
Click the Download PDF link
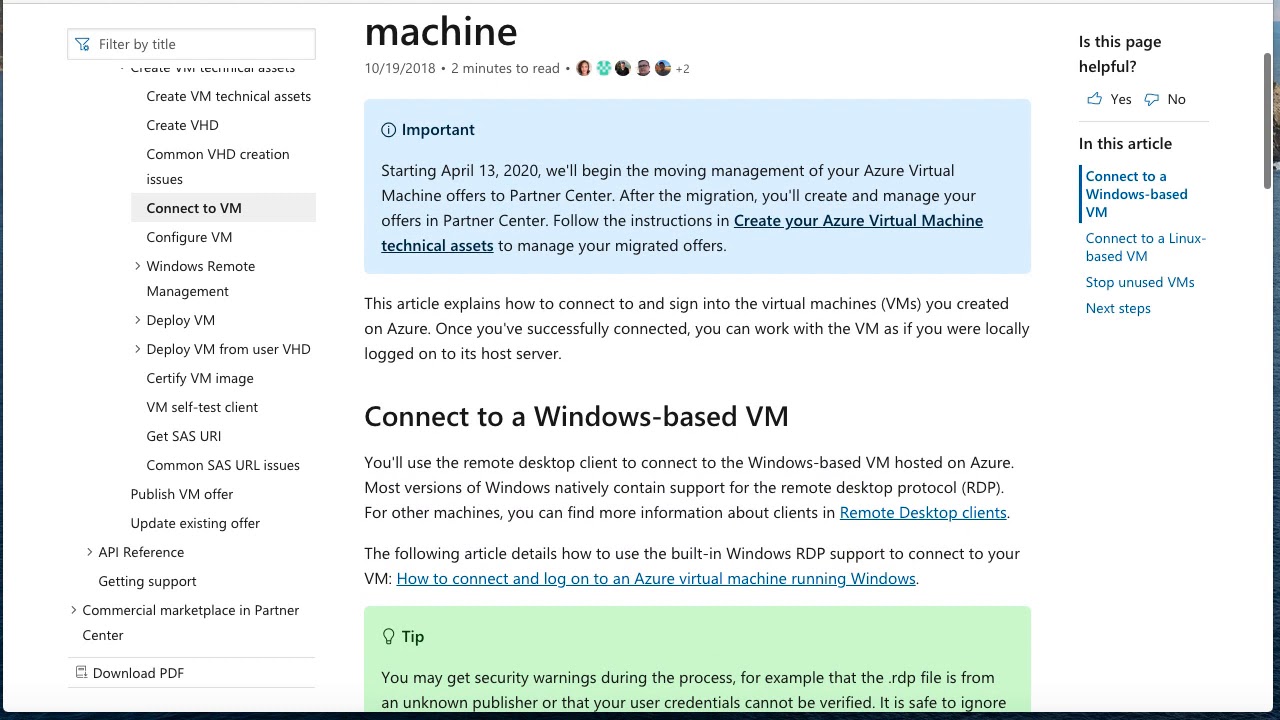[x=138, y=673]
